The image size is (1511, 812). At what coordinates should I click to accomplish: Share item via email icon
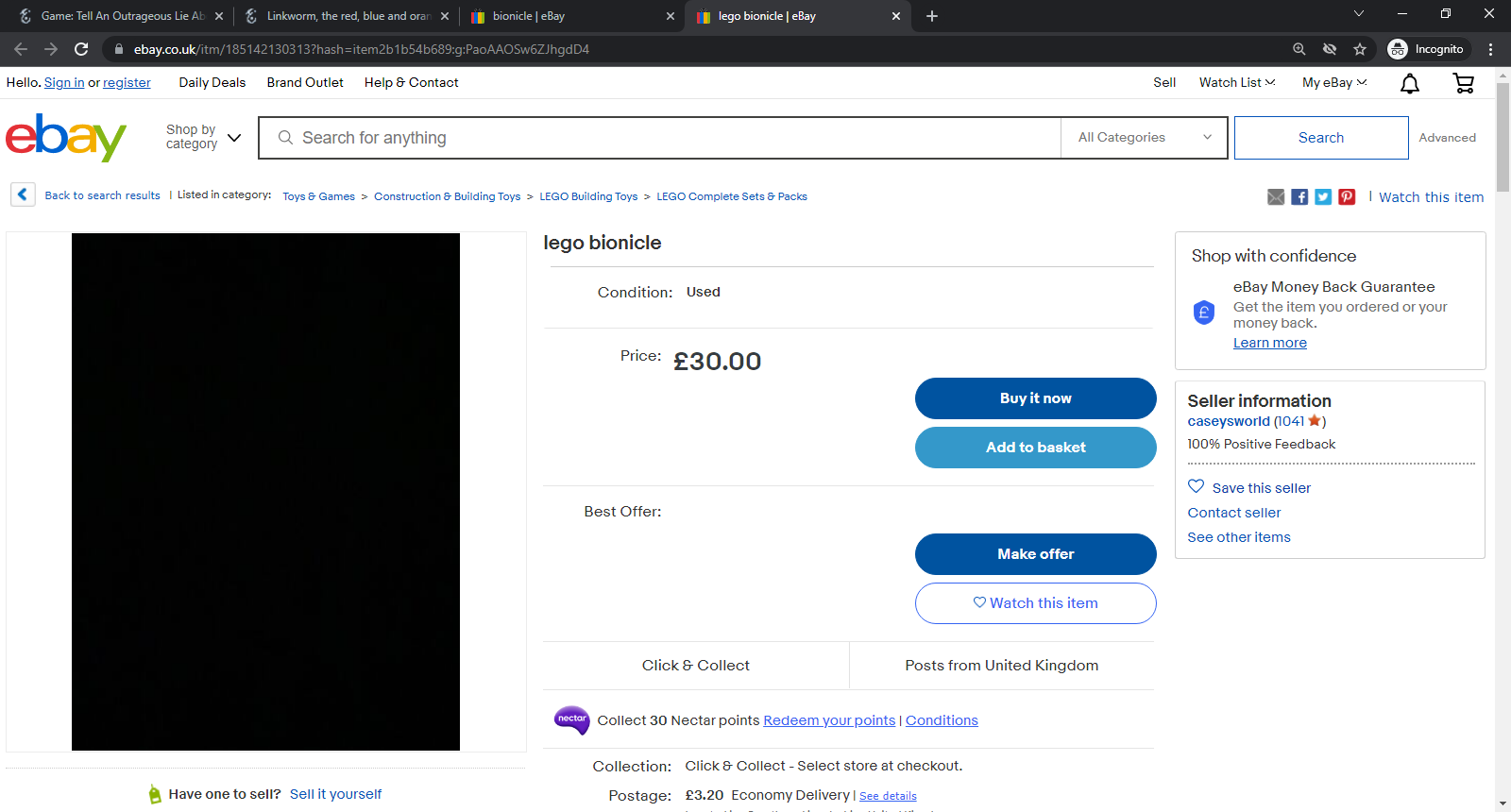[x=1276, y=196]
